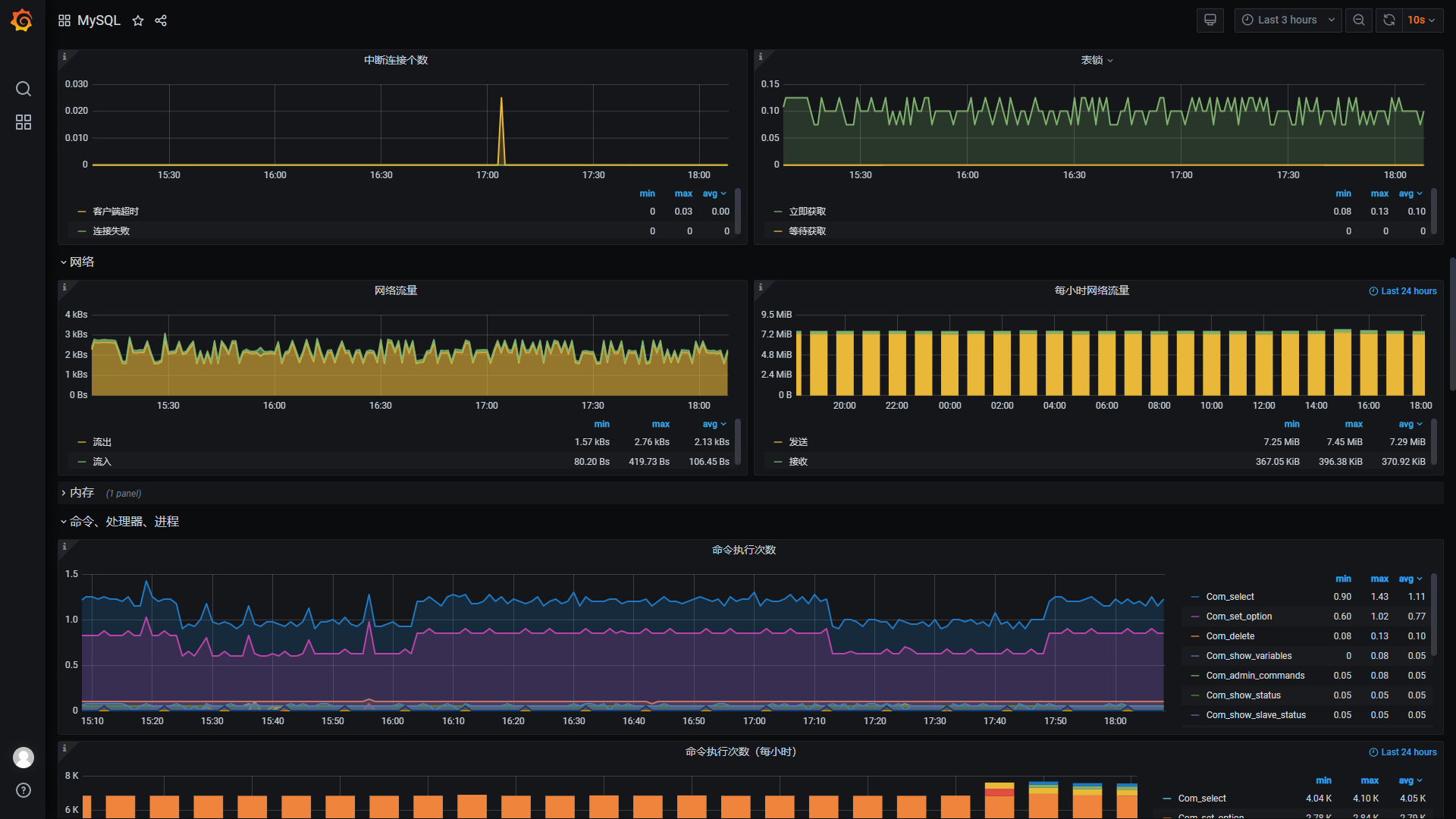Expand the 内存 row

tap(82, 492)
